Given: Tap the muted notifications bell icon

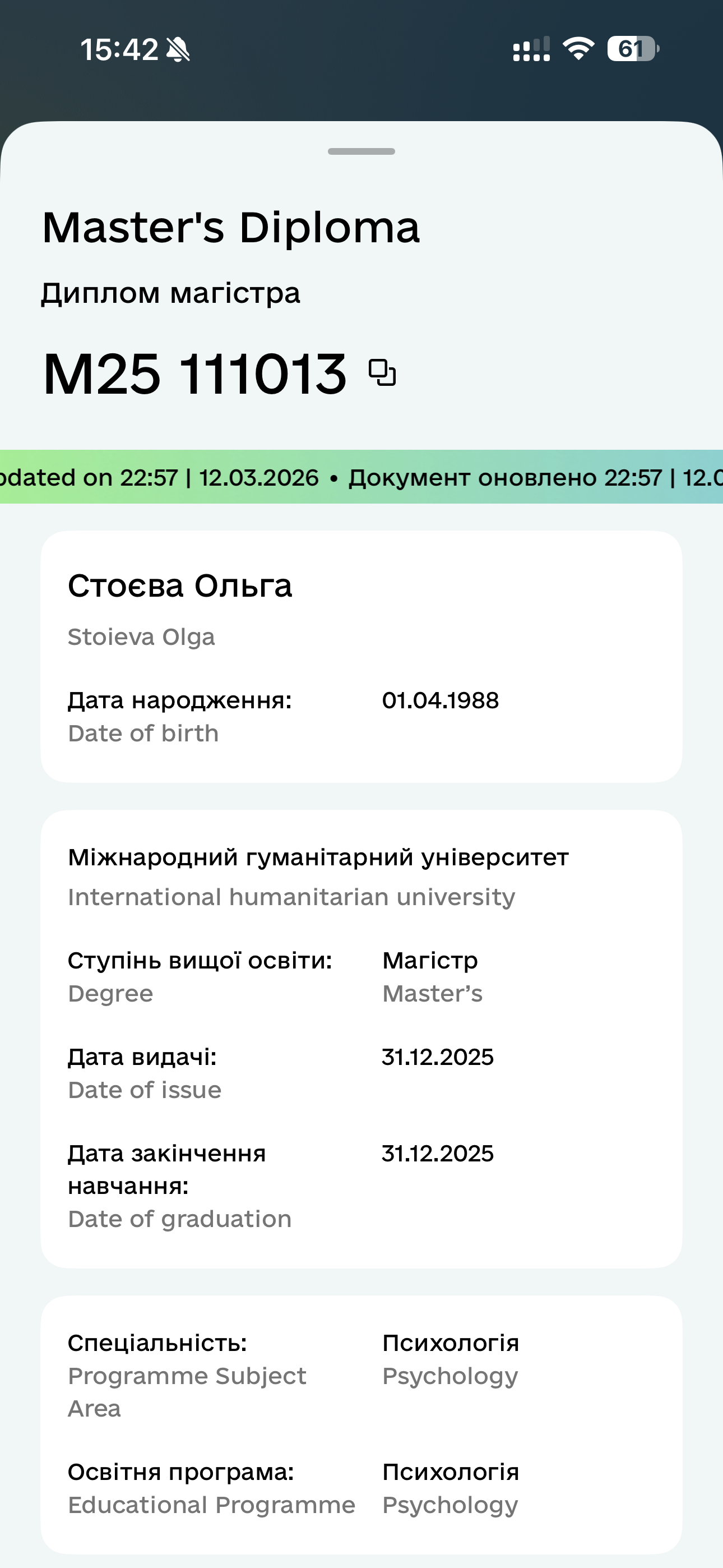Looking at the screenshot, I should click(x=178, y=51).
